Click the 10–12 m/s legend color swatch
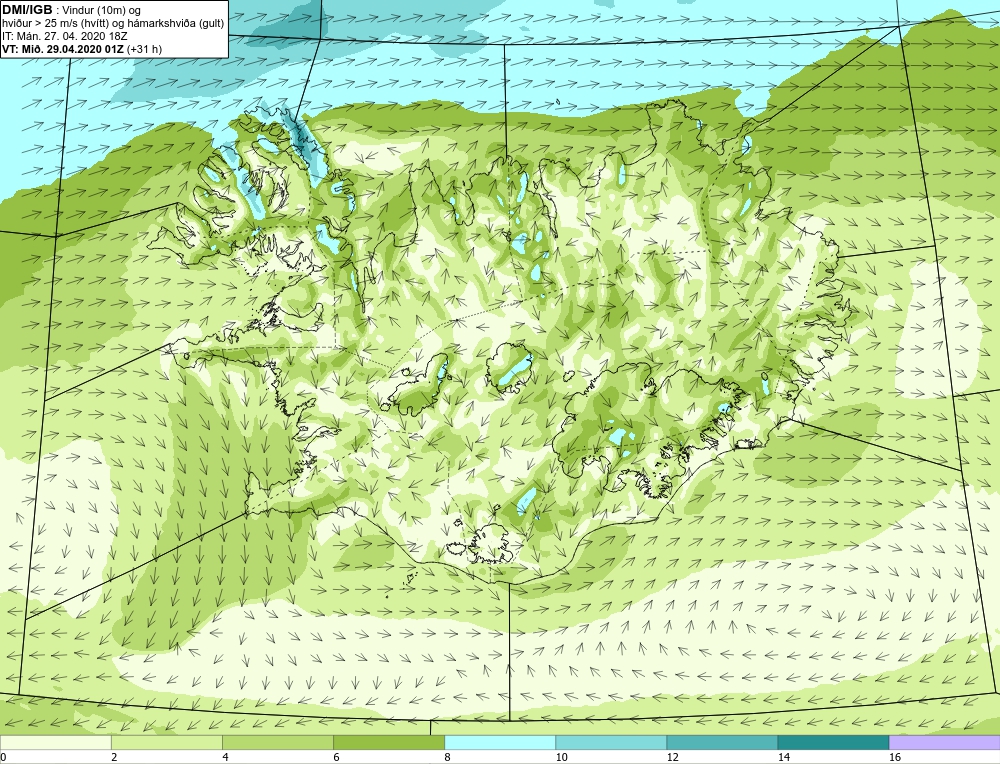Image resolution: width=1000 pixels, height=764 pixels. pyautogui.click(x=610, y=742)
